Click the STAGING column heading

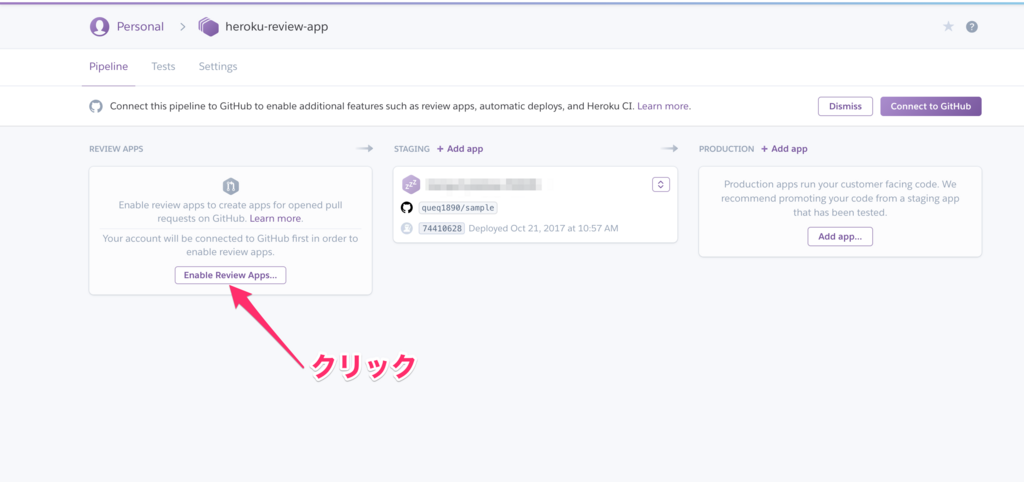411,149
